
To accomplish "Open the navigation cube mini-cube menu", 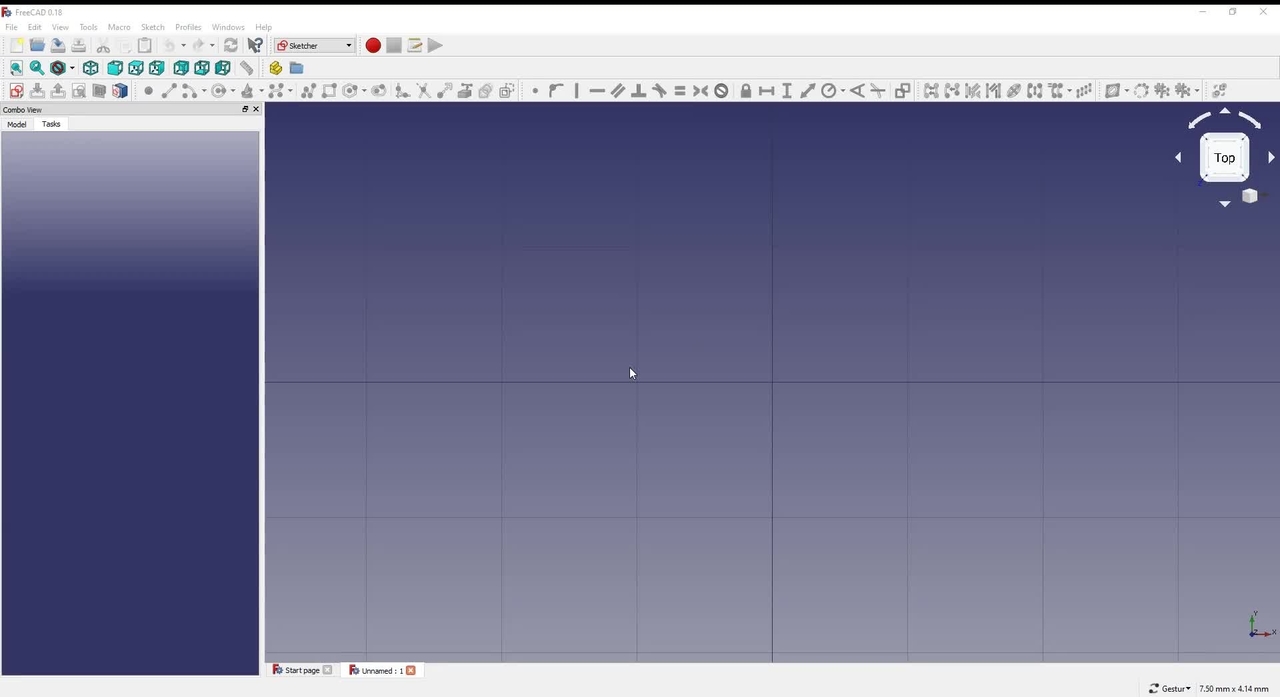I will [1249, 196].
